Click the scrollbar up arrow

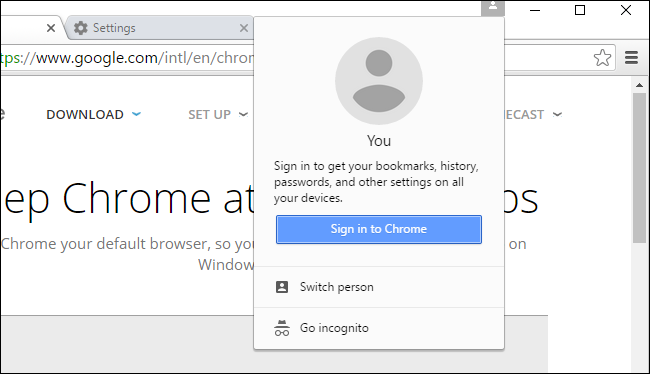click(640, 85)
